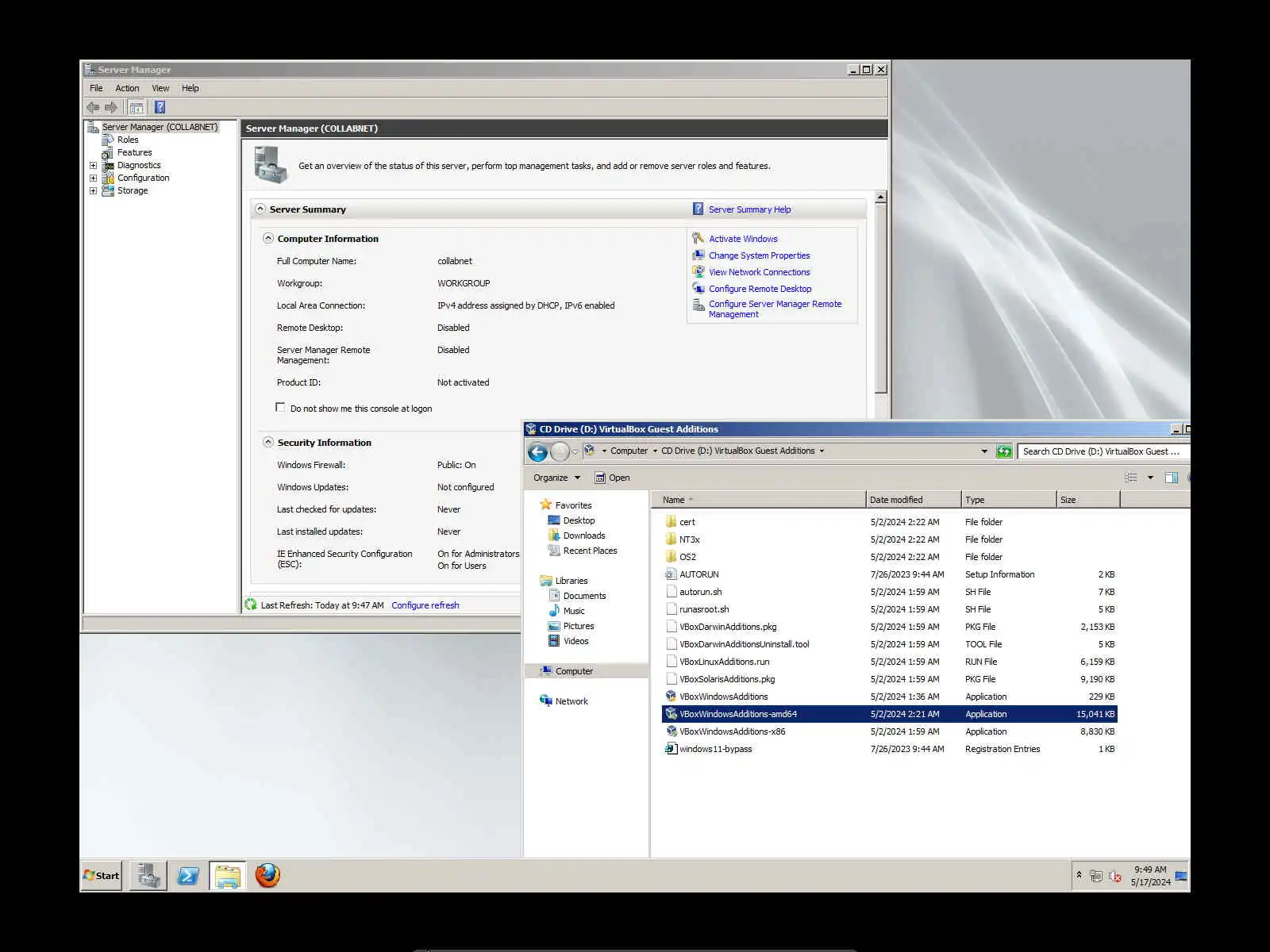The image size is (1270, 952).
Task: Open Change System Properties link
Action: [759, 255]
